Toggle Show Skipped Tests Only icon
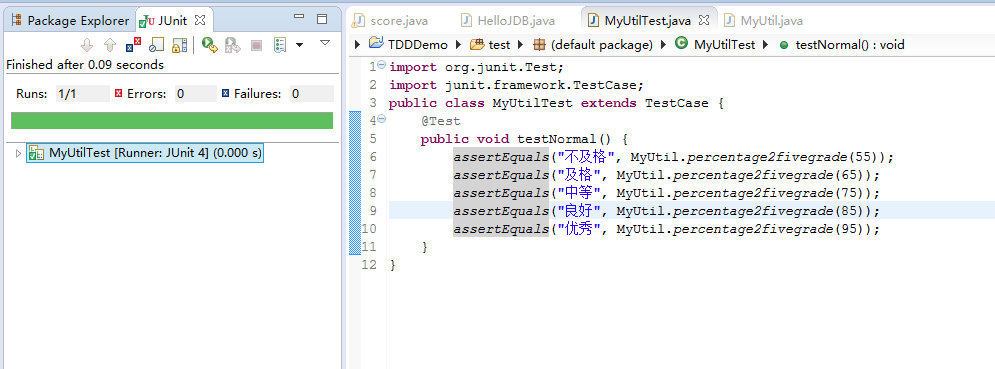 pos(156,45)
